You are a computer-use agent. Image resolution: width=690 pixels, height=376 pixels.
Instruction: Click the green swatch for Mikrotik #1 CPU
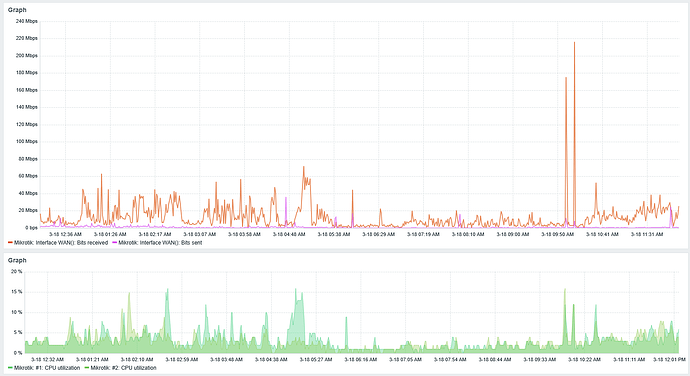10,368
